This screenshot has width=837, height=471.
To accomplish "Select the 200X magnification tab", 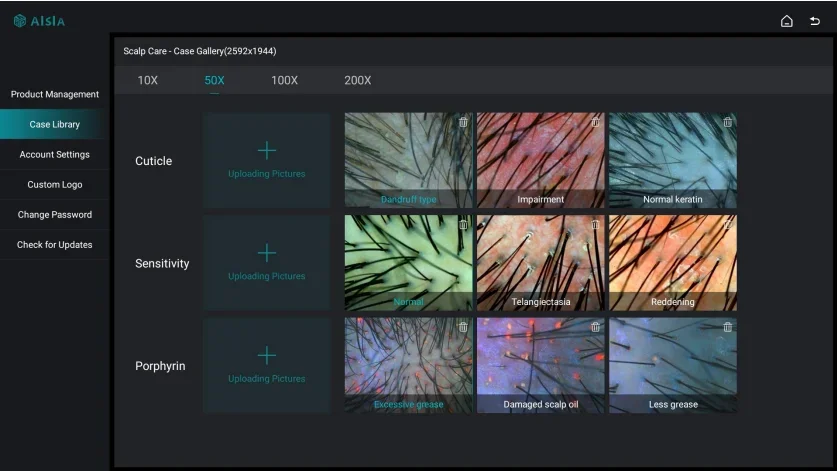I will [357, 81].
